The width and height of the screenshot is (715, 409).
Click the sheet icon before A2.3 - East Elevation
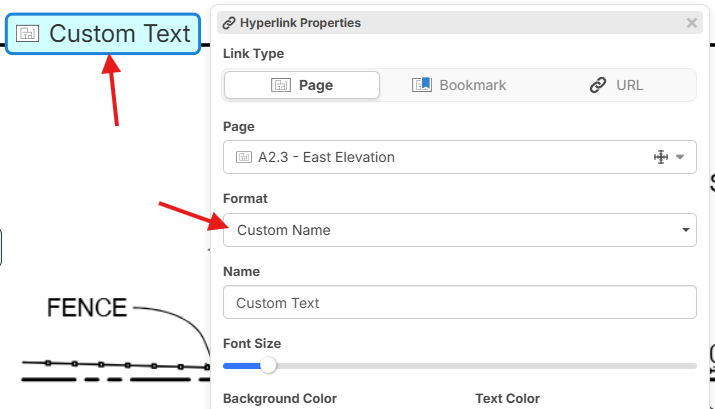pos(243,157)
